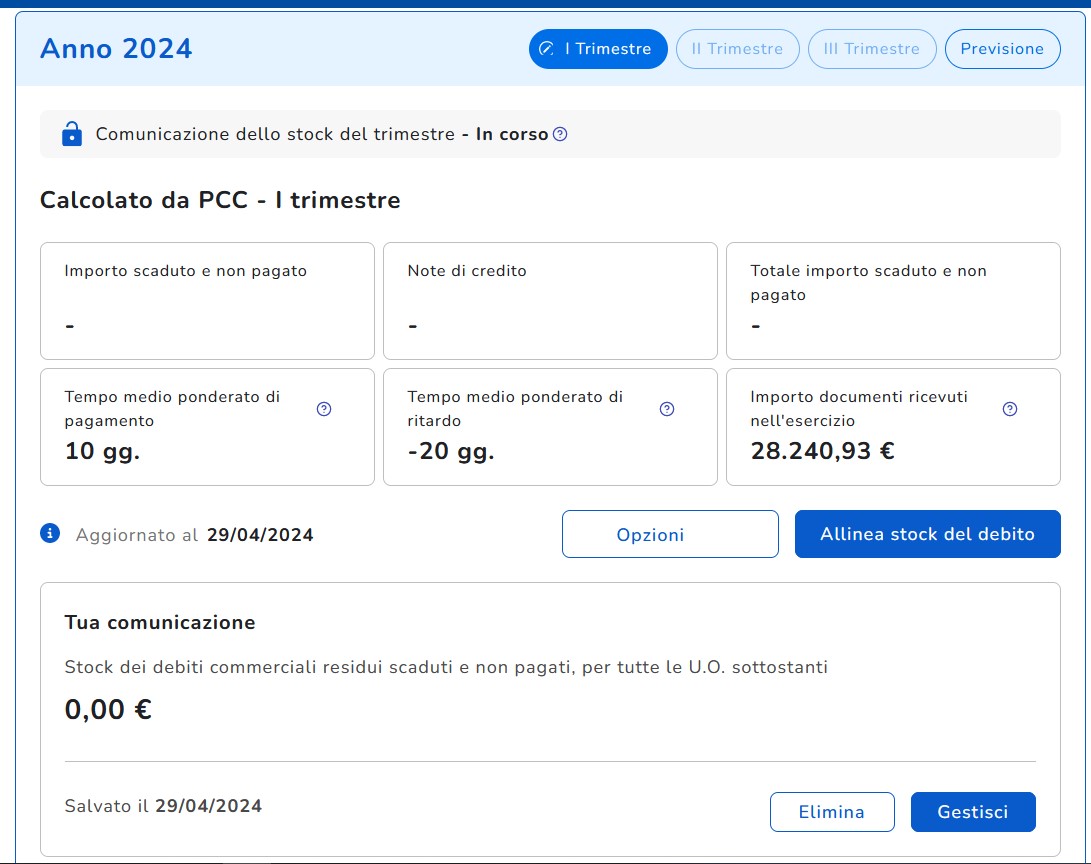Show help for Tempo medio ponderato di ritardo
This screenshot has width=1091, height=864.
pos(667,409)
